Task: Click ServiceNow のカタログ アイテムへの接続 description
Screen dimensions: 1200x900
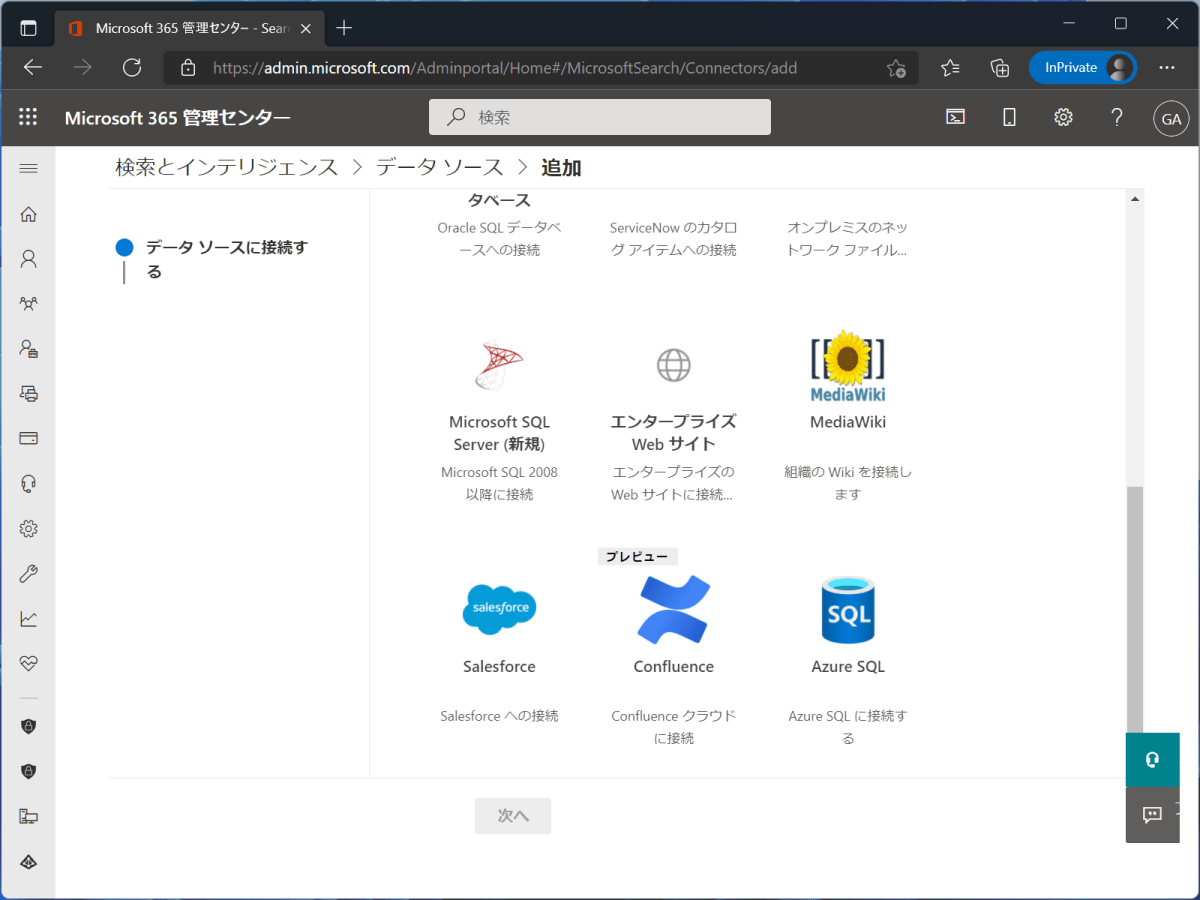Action: pyautogui.click(x=674, y=239)
